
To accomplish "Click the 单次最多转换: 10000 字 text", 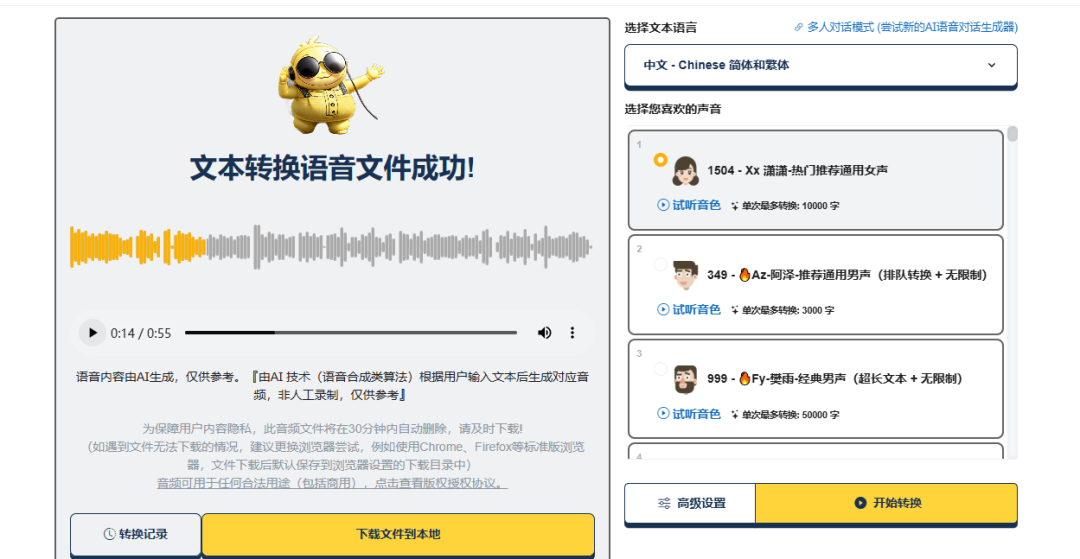I will pyautogui.click(x=790, y=206).
